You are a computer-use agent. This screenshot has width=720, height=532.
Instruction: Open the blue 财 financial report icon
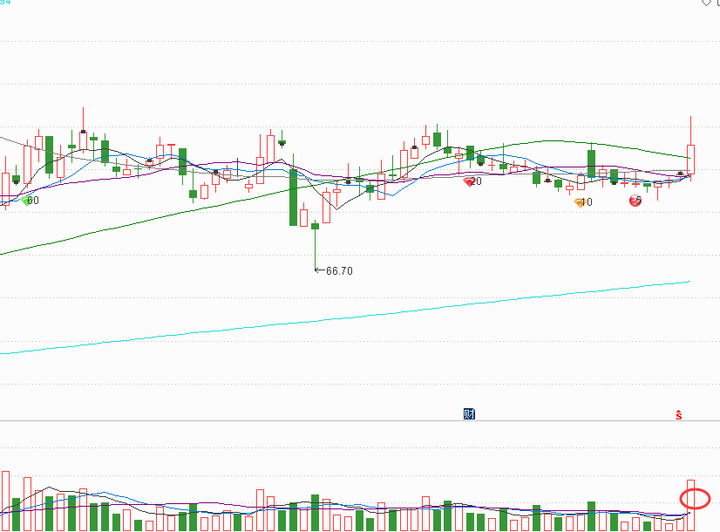coord(469,414)
